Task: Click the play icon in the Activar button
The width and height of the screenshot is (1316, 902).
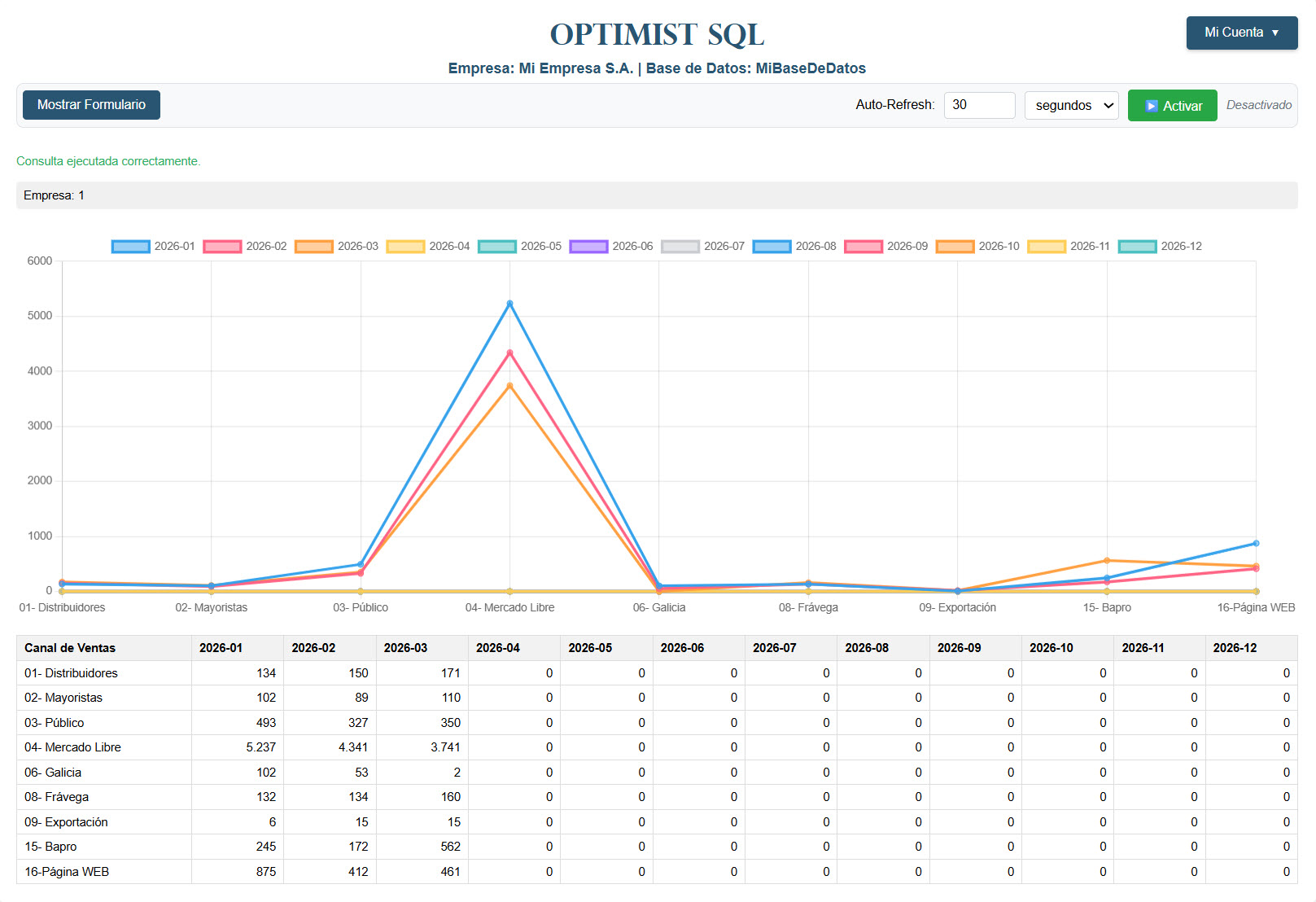Action: tap(1152, 106)
